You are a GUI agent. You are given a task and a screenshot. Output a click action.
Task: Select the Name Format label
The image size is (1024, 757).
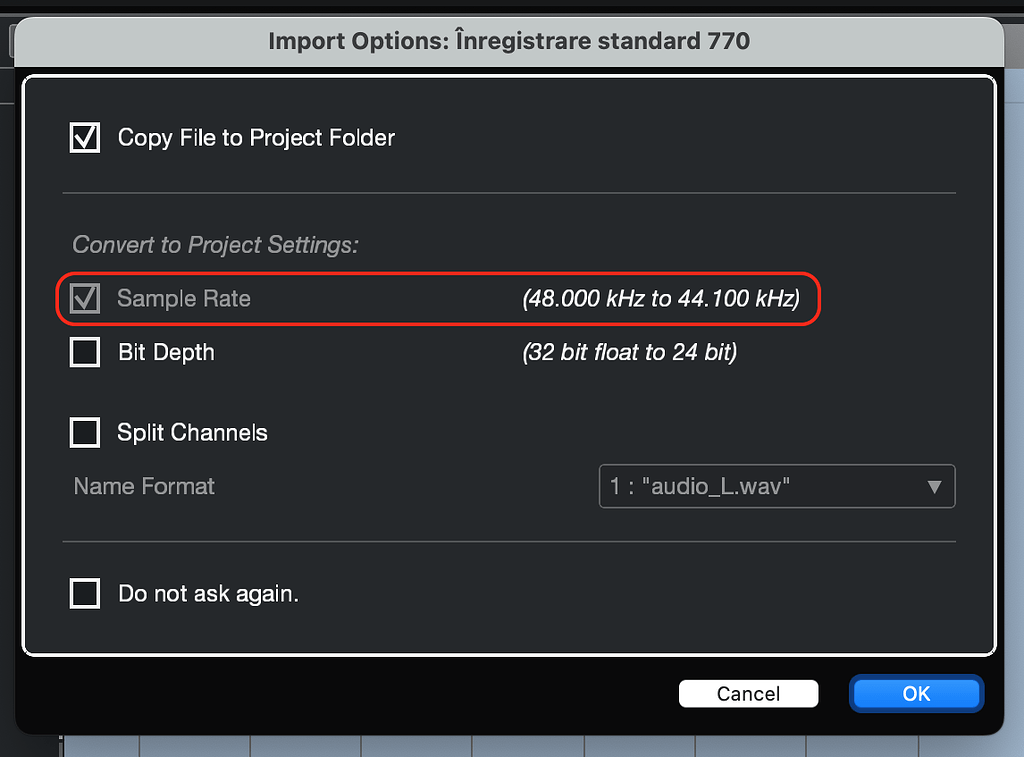pos(144,486)
